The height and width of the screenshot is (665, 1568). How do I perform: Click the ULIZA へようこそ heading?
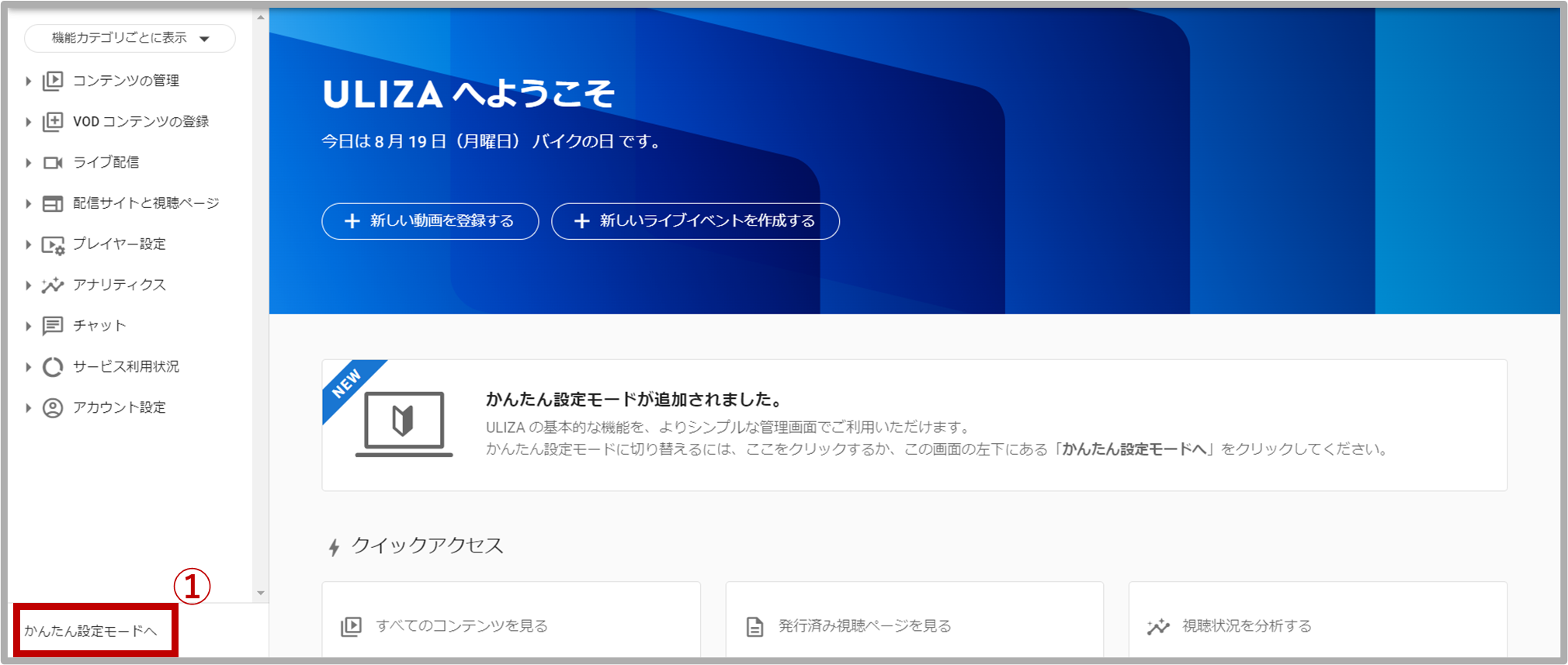pyautogui.click(x=469, y=94)
